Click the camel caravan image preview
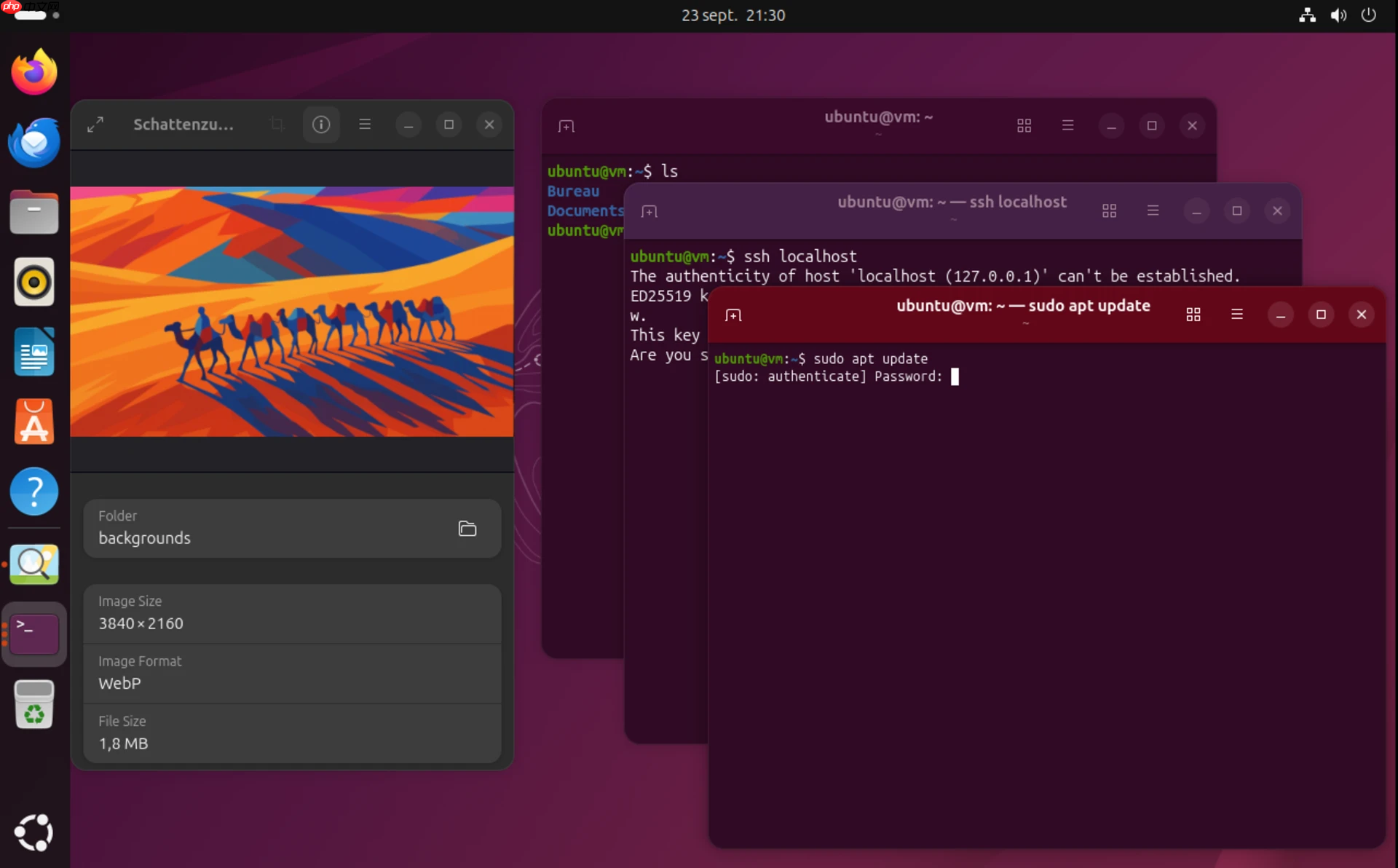 tap(291, 311)
